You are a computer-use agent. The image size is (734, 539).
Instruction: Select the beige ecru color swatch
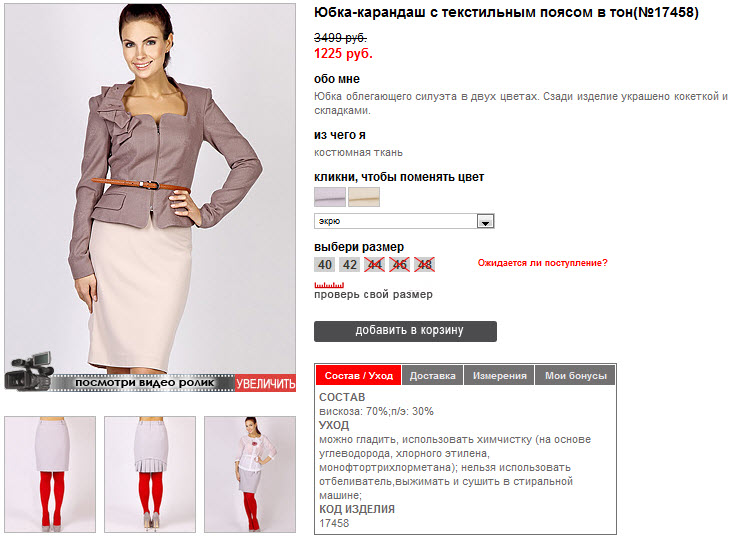[x=364, y=197]
